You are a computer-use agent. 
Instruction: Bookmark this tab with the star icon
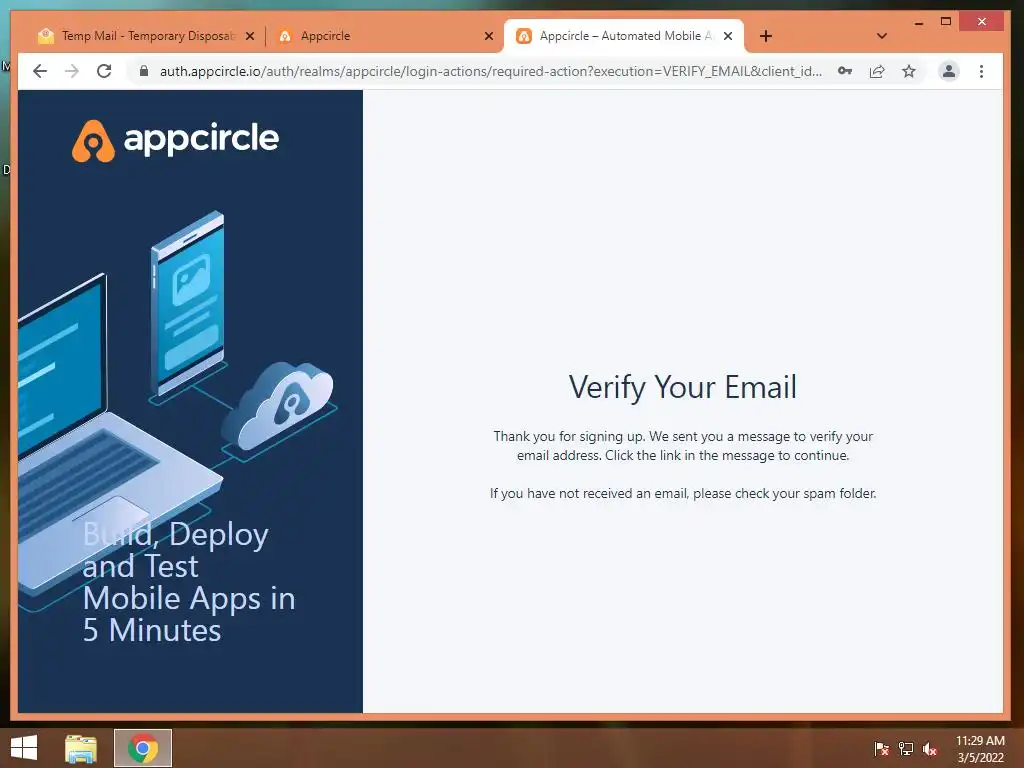tap(909, 71)
